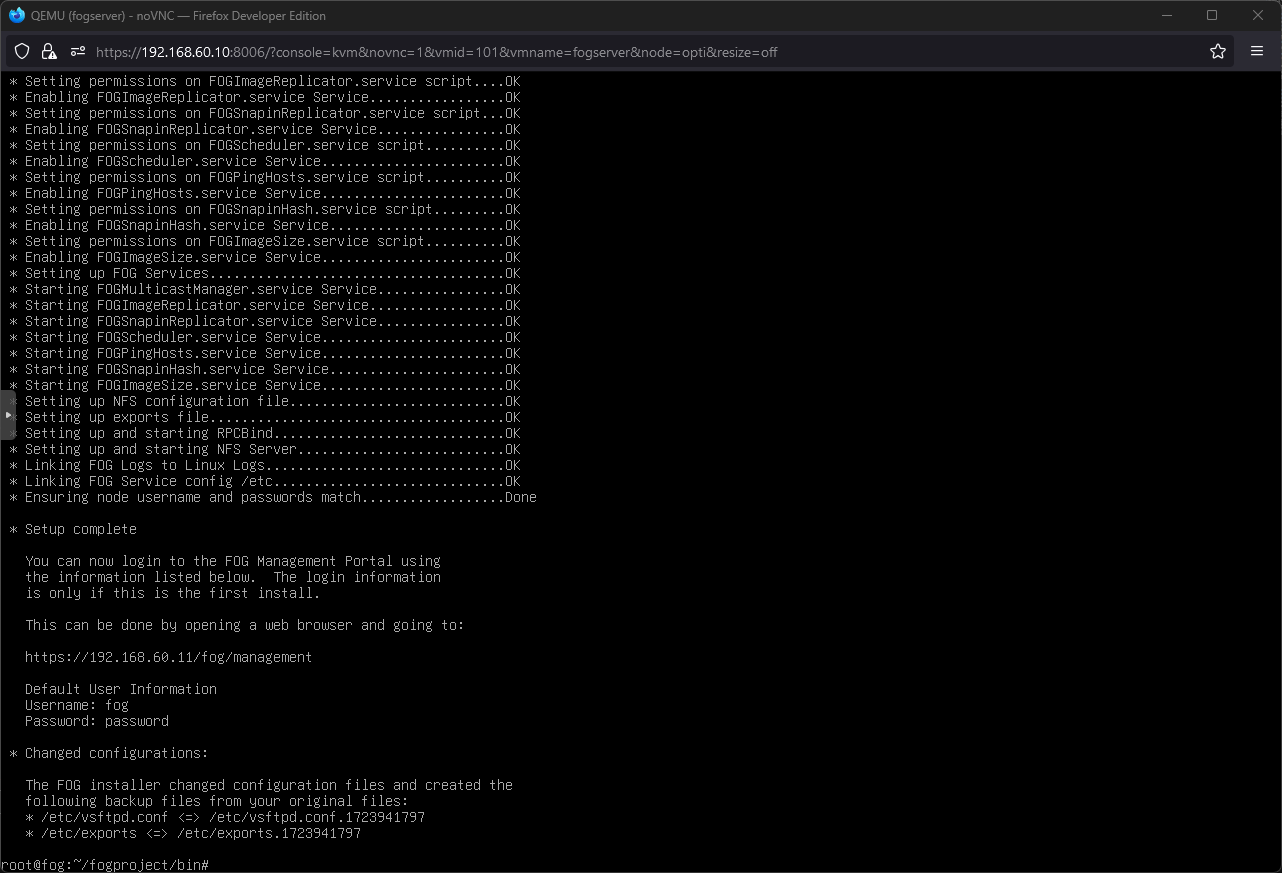Click 'Starting FOGScheduler.service Service' line
This screenshot has height=873, width=1282.
coord(265,337)
